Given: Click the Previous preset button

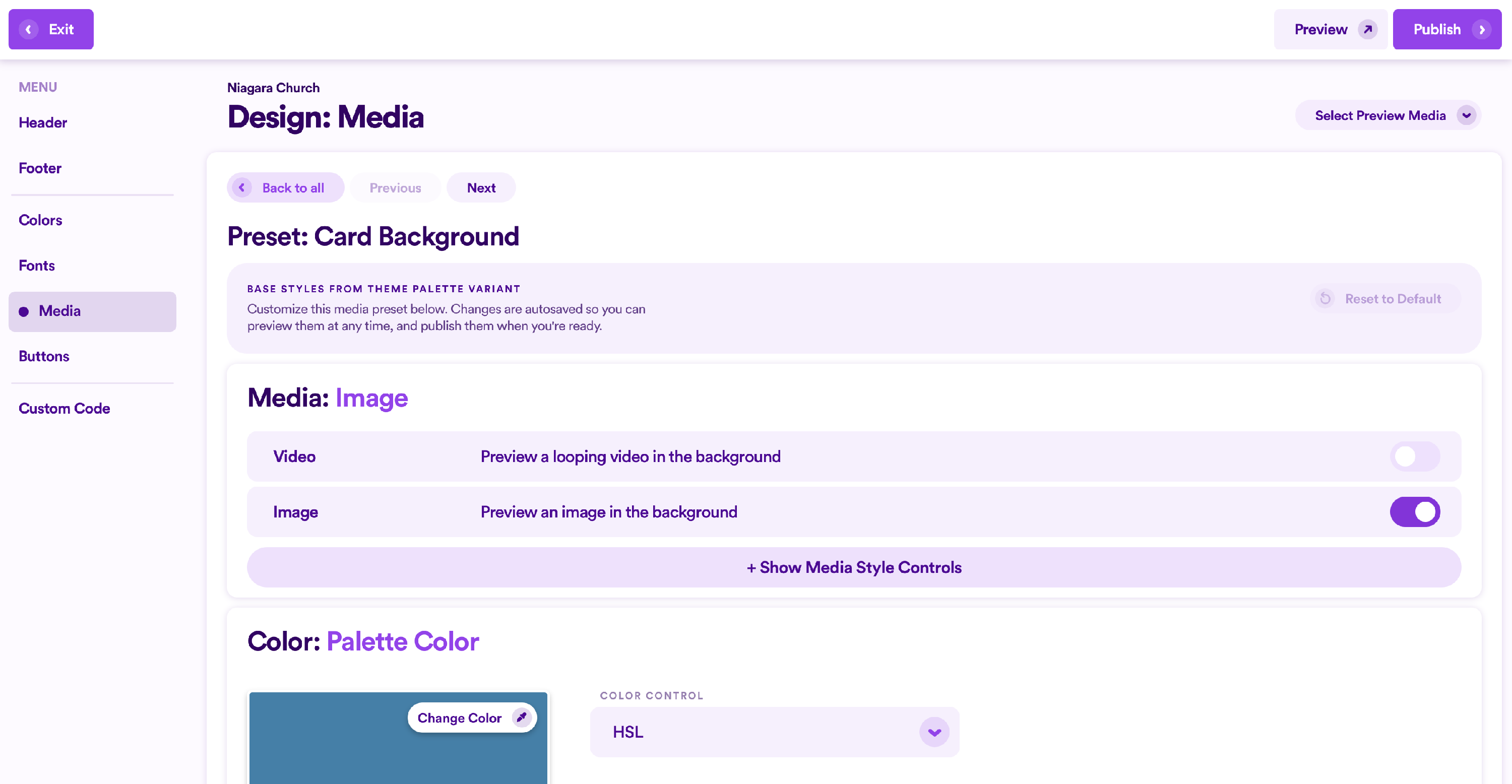Looking at the screenshot, I should (395, 188).
